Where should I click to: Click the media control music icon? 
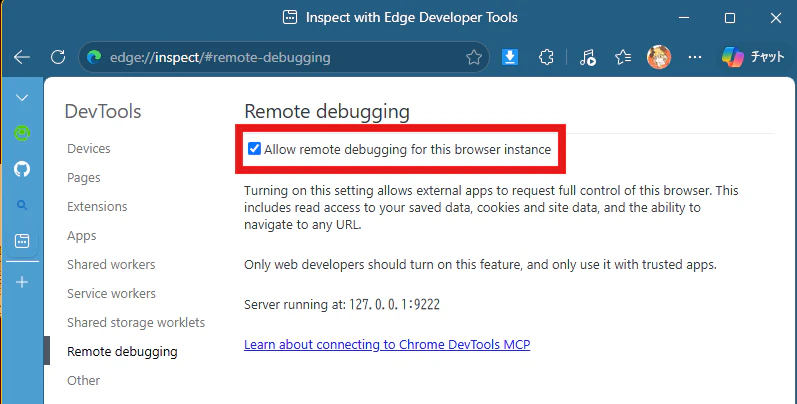pos(588,57)
